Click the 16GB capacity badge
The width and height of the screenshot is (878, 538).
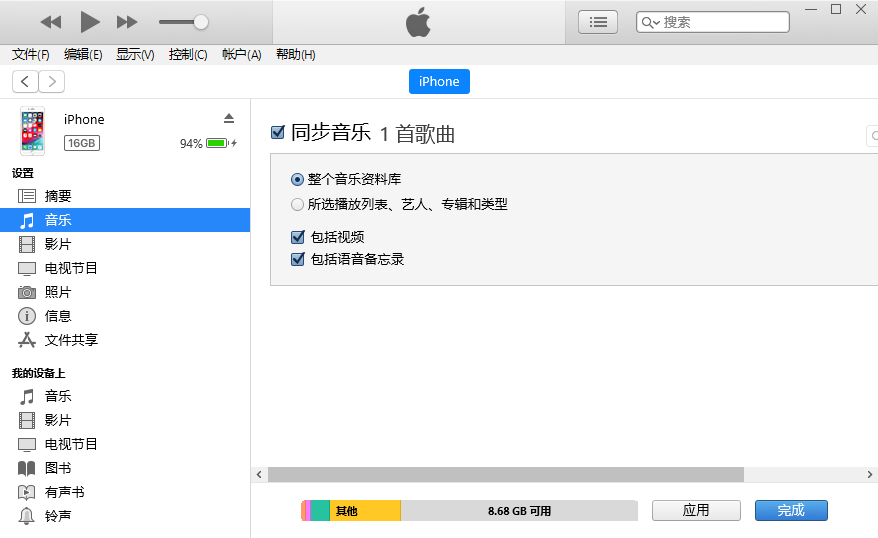coord(82,143)
